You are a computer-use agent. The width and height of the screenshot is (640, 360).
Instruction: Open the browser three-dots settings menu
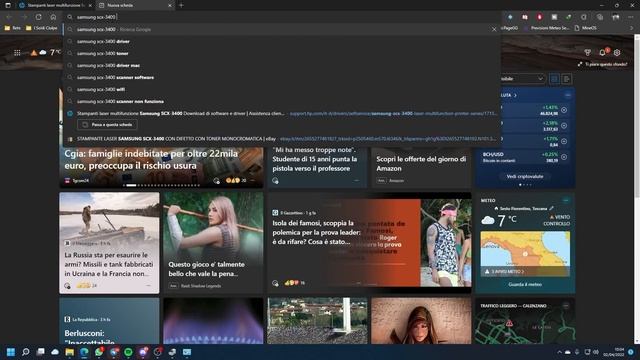[x=631, y=17]
